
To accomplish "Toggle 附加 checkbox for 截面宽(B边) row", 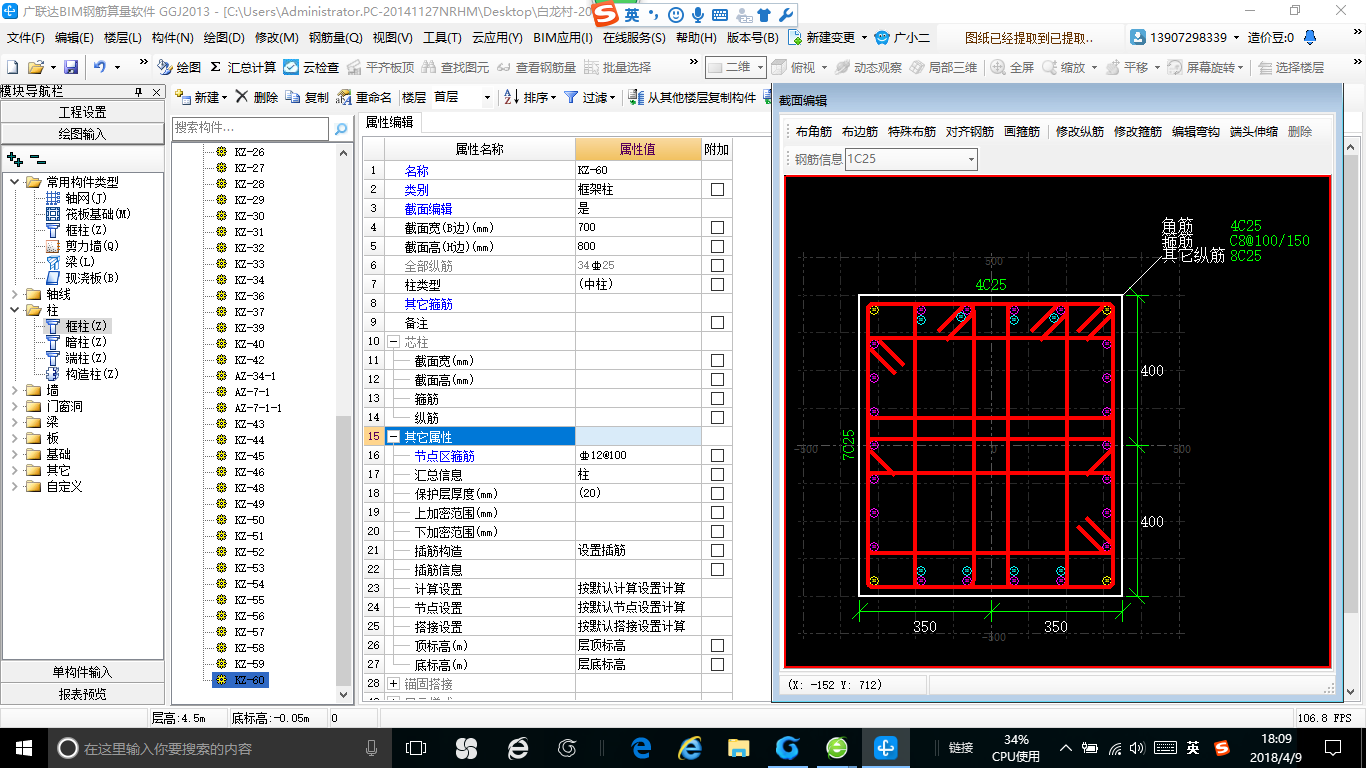I will tap(717, 228).
